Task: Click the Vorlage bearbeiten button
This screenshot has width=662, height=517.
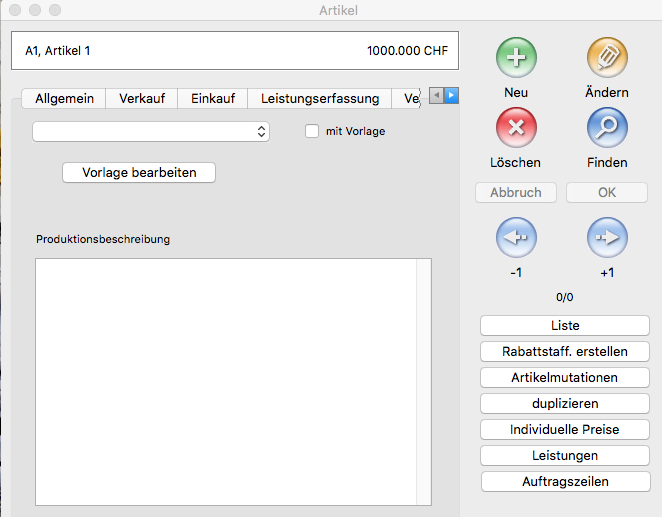Action: click(x=139, y=173)
